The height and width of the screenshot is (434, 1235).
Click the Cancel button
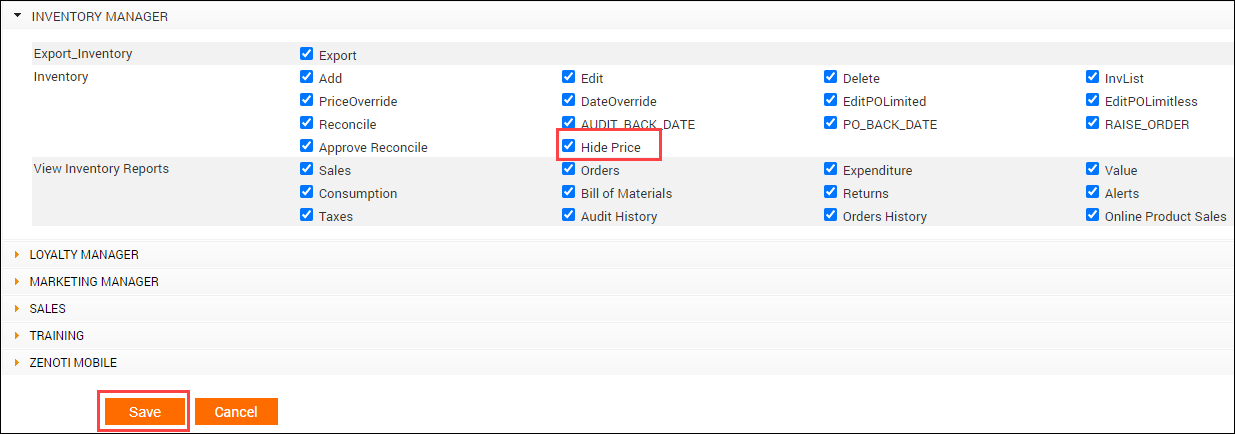pos(236,412)
